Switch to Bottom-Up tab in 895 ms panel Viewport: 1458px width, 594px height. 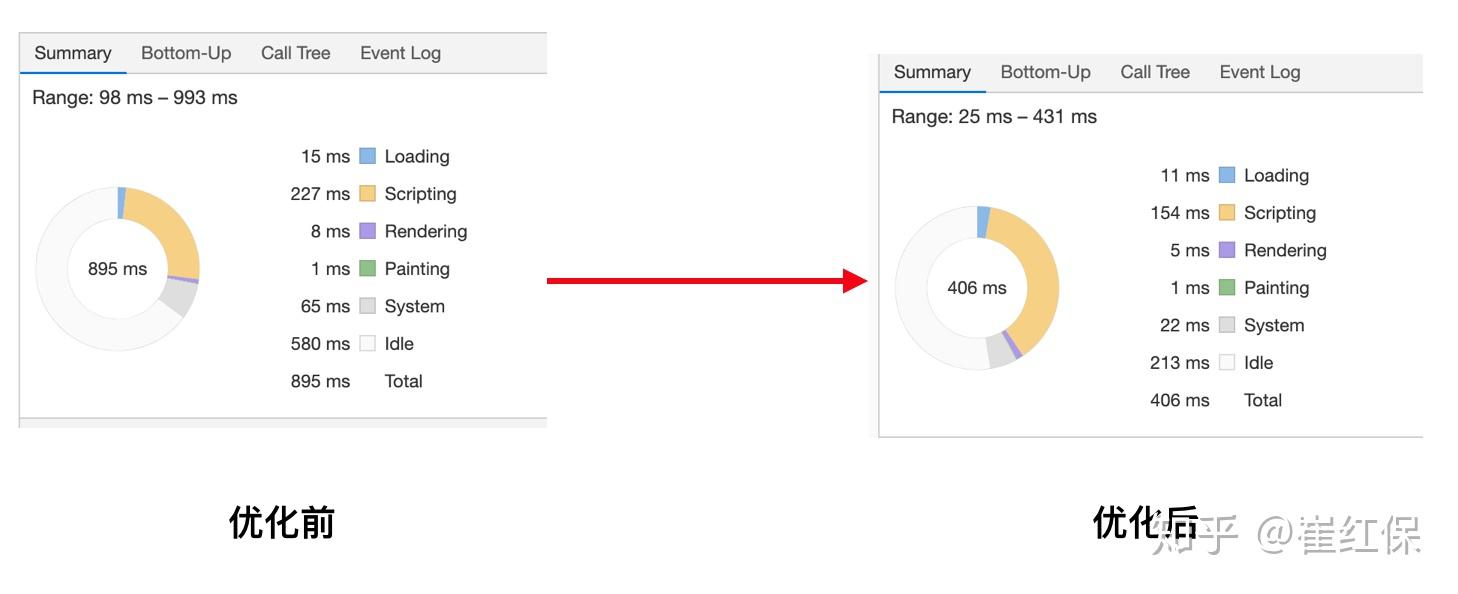186,53
